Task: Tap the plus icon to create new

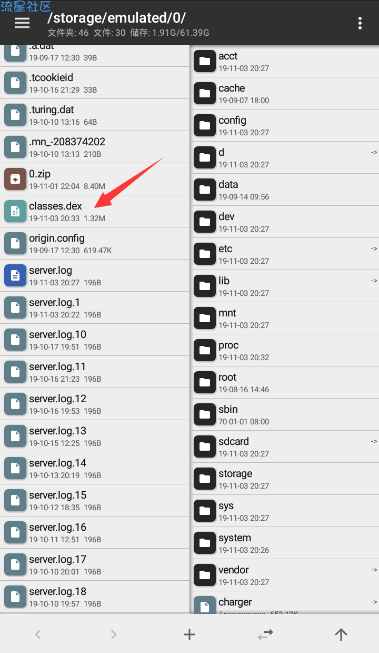Action: click(x=190, y=634)
